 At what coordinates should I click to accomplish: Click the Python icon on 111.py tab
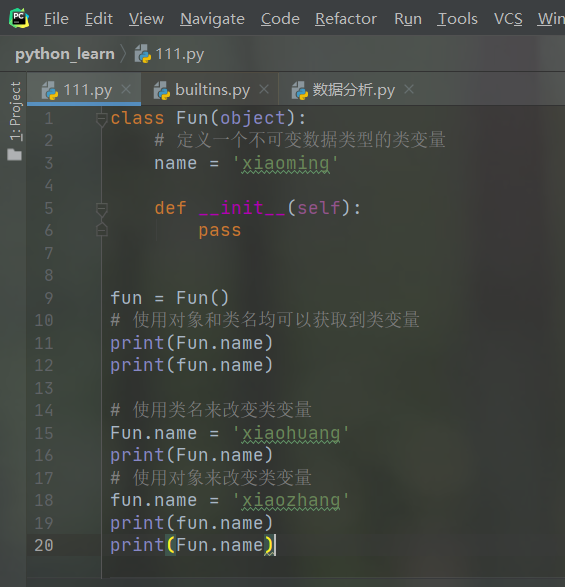tap(50, 91)
